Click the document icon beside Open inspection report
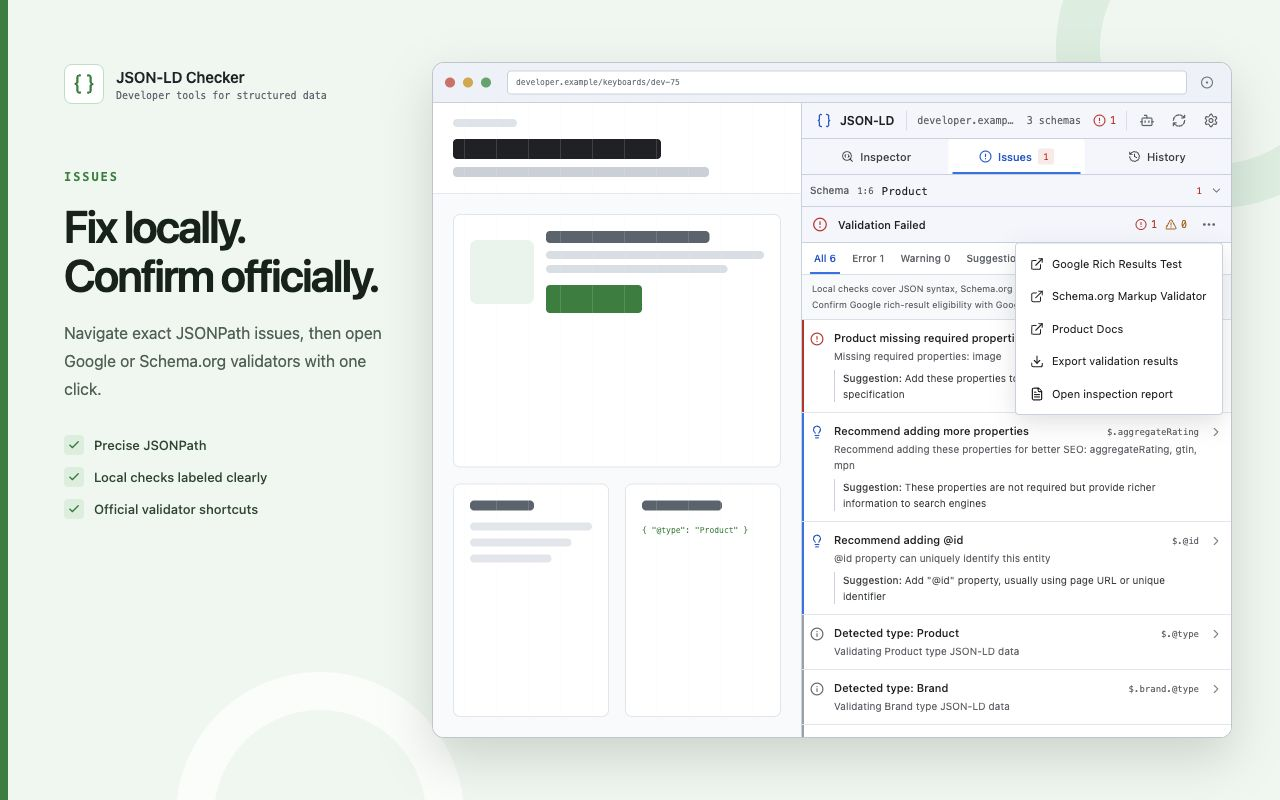 1037,394
